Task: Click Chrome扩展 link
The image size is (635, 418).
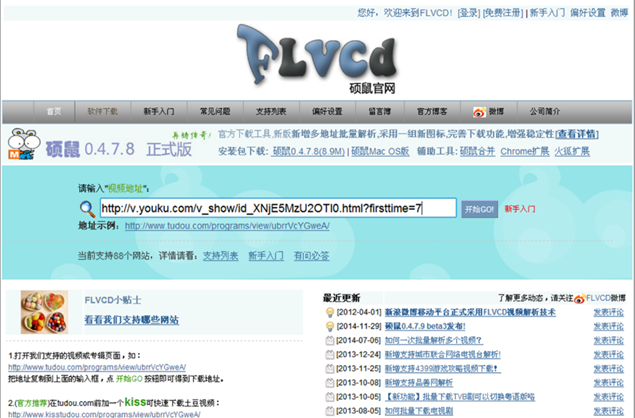Action: coord(524,151)
